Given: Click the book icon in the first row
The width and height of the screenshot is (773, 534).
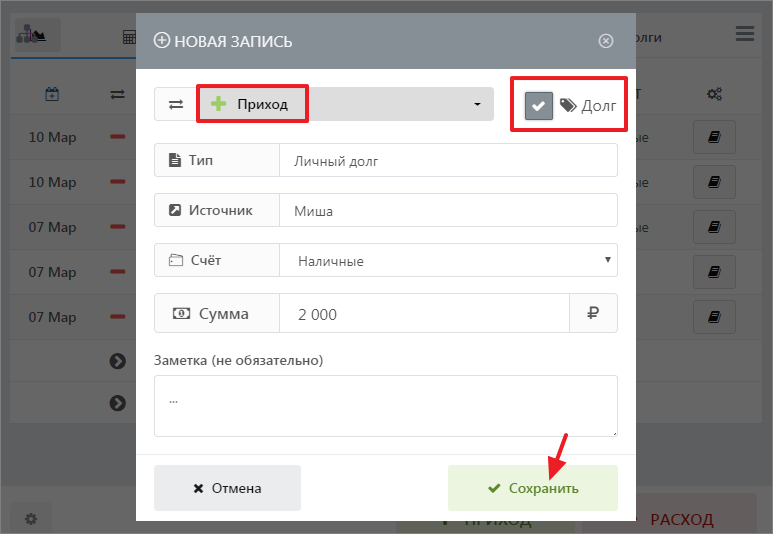Looking at the screenshot, I should tap(714, 137).
